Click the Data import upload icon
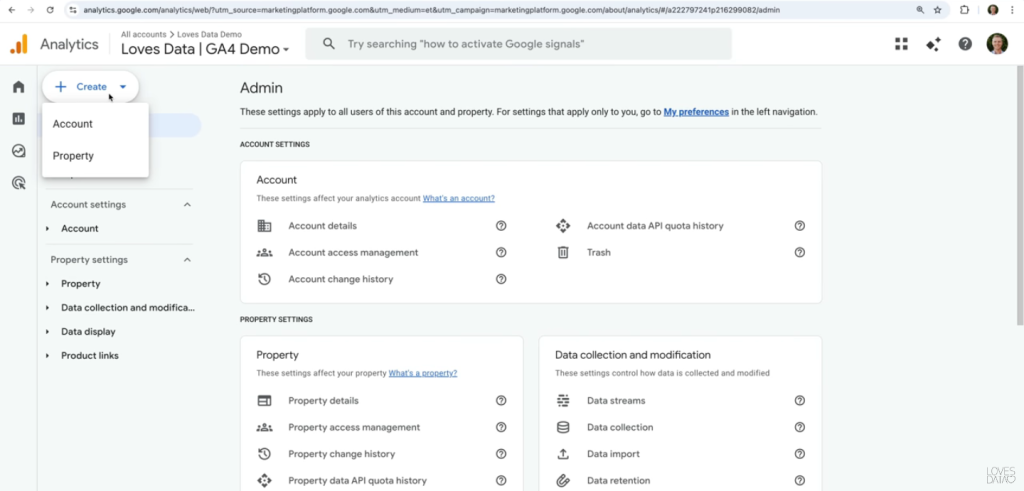 (563, 454)
